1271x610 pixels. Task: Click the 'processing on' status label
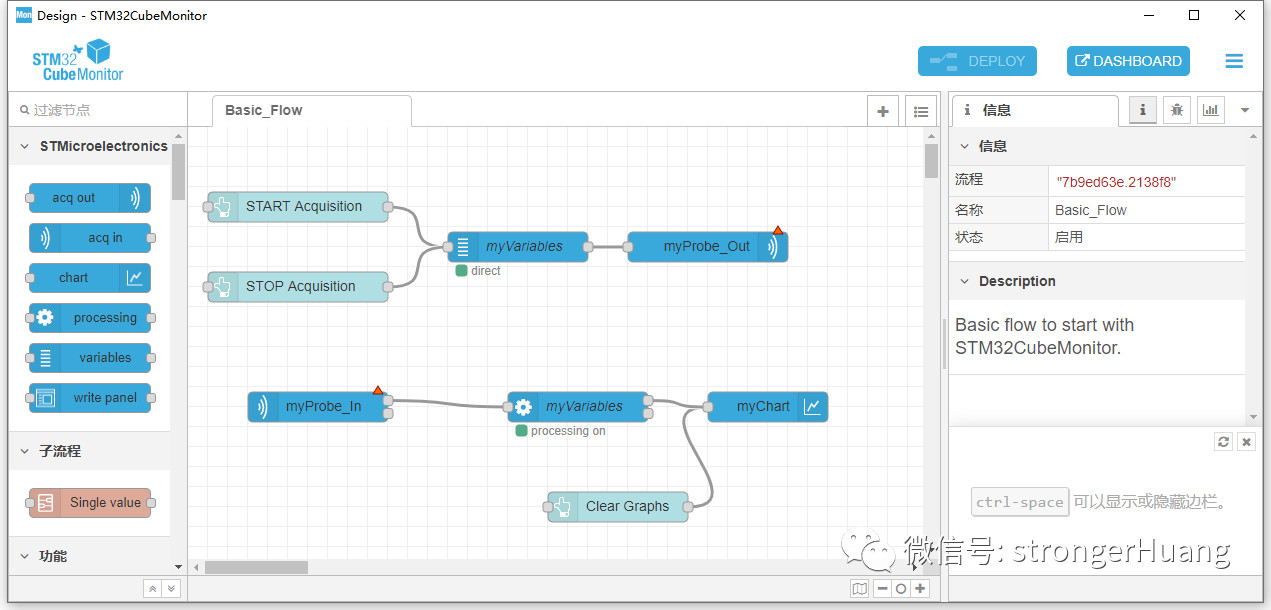pyautogui.click(x=568, y=431)
